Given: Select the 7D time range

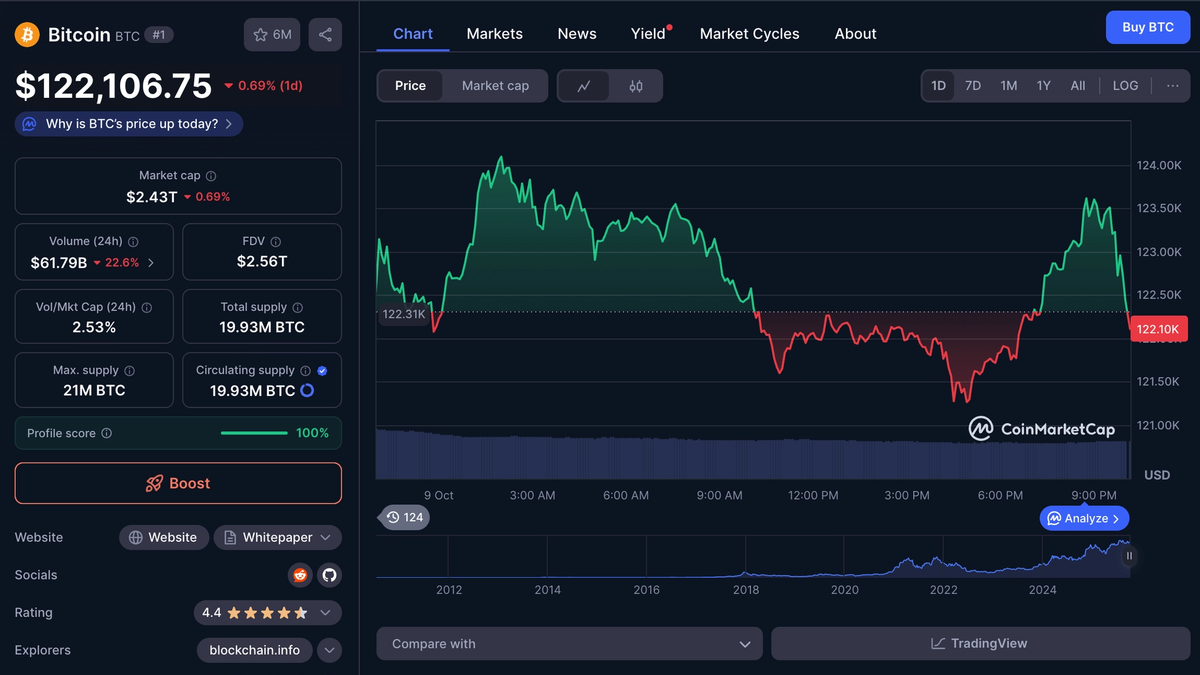Looking at the screenshot, I should [x=972, y=86].
